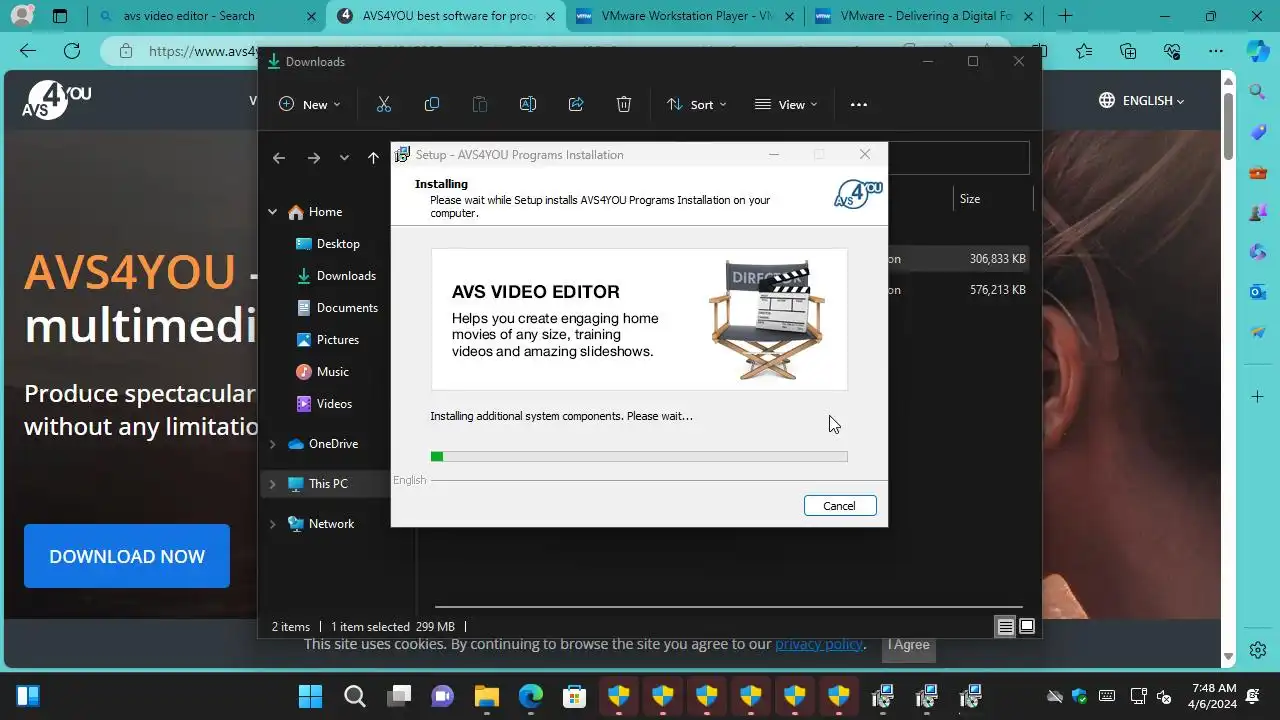
Task: Open Edge Settings and more menu
Action: (1216, 51)
